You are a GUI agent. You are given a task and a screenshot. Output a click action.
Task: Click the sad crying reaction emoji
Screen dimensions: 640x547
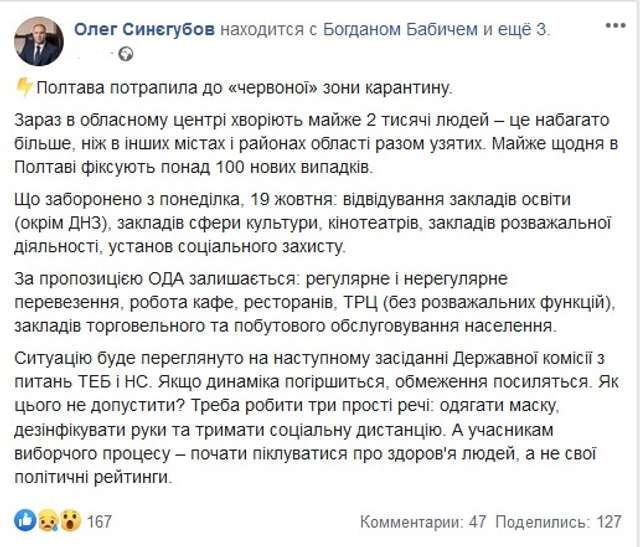(46, 521)
